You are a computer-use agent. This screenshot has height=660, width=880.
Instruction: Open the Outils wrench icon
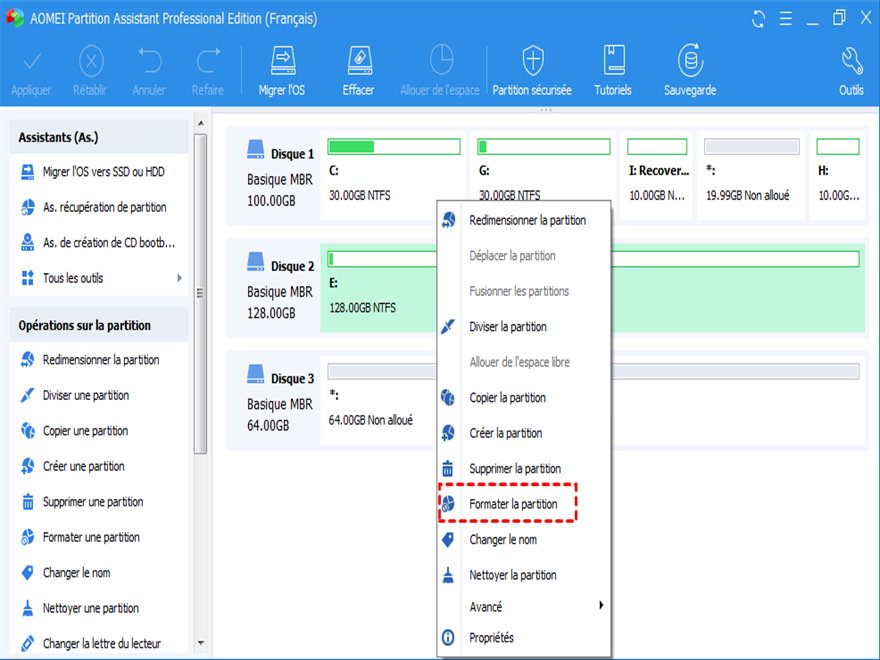coord(851,61)
